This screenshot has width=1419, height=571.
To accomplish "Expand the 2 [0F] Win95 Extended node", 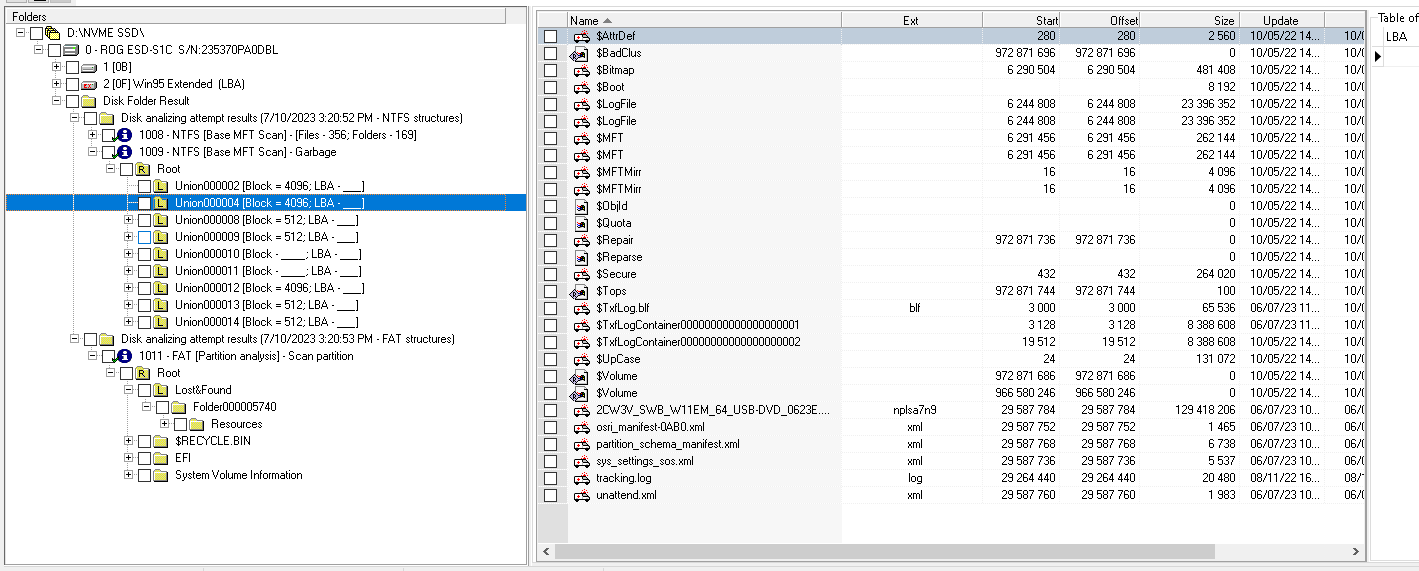I will click(x=57, y=84).
